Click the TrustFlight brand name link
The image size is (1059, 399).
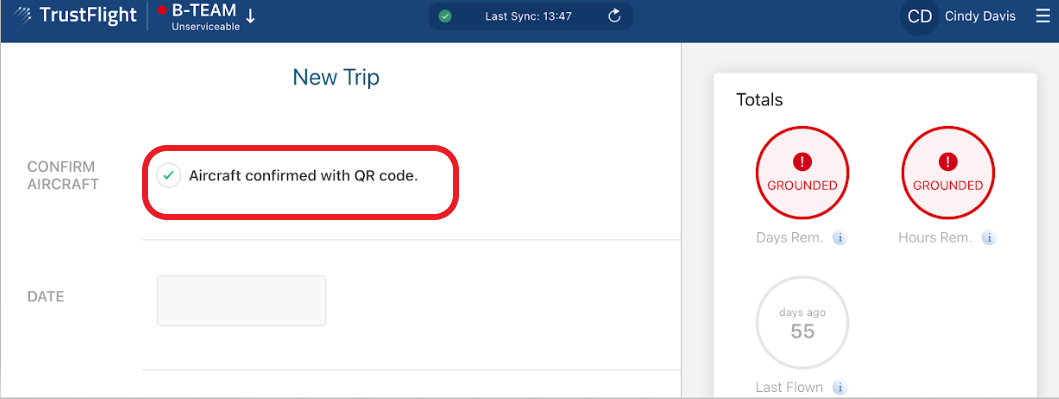click(88, 15)
